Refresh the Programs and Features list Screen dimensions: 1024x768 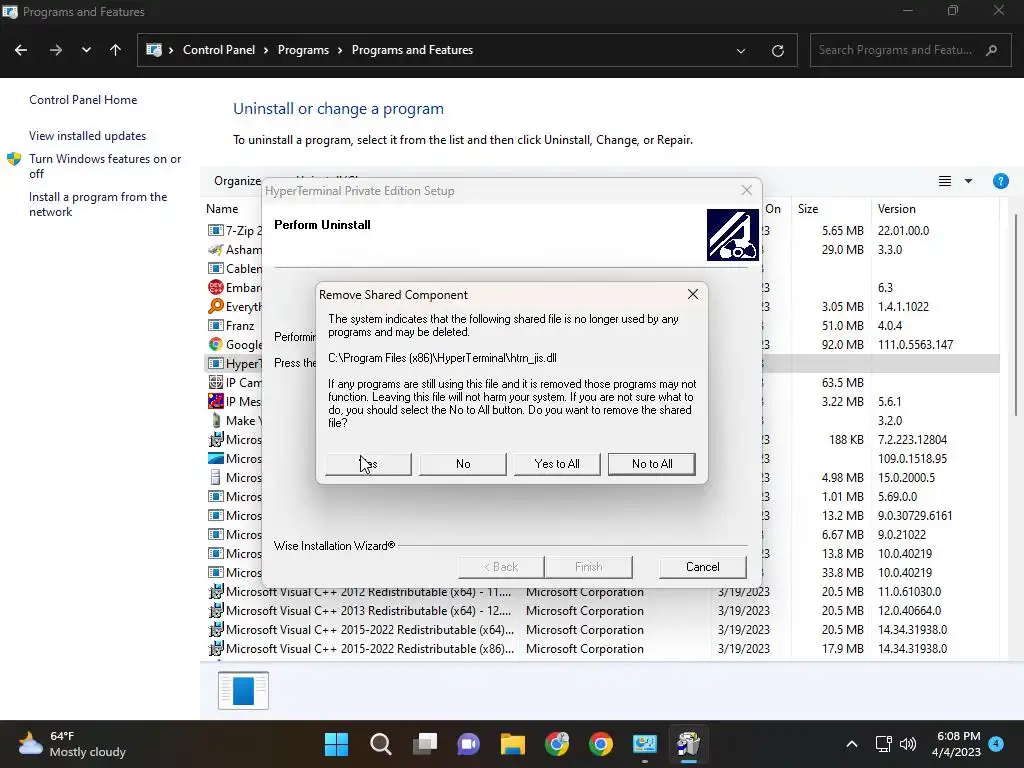pyautogui.click(x=777, y=50)
